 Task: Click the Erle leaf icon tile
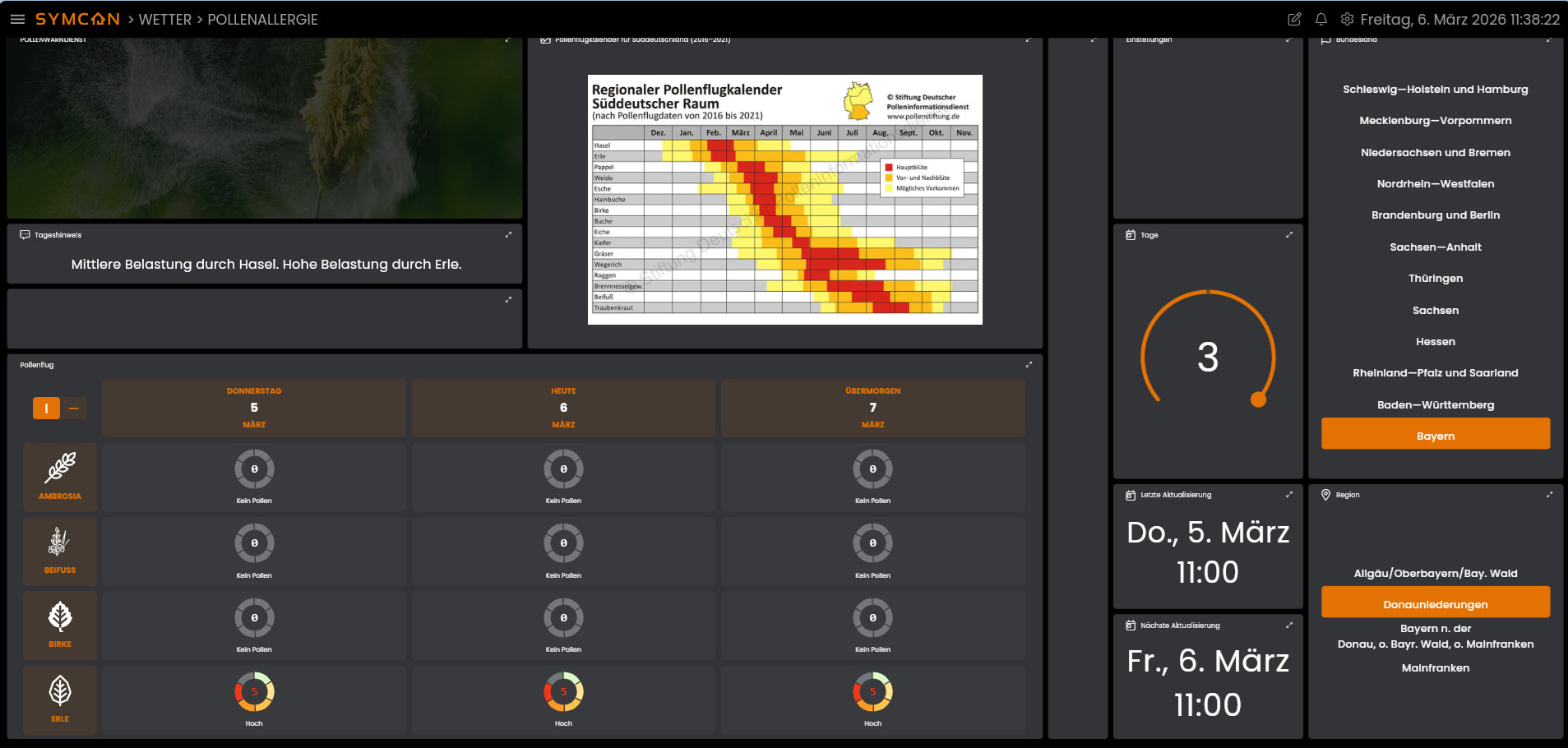click(x=60, y=699)
